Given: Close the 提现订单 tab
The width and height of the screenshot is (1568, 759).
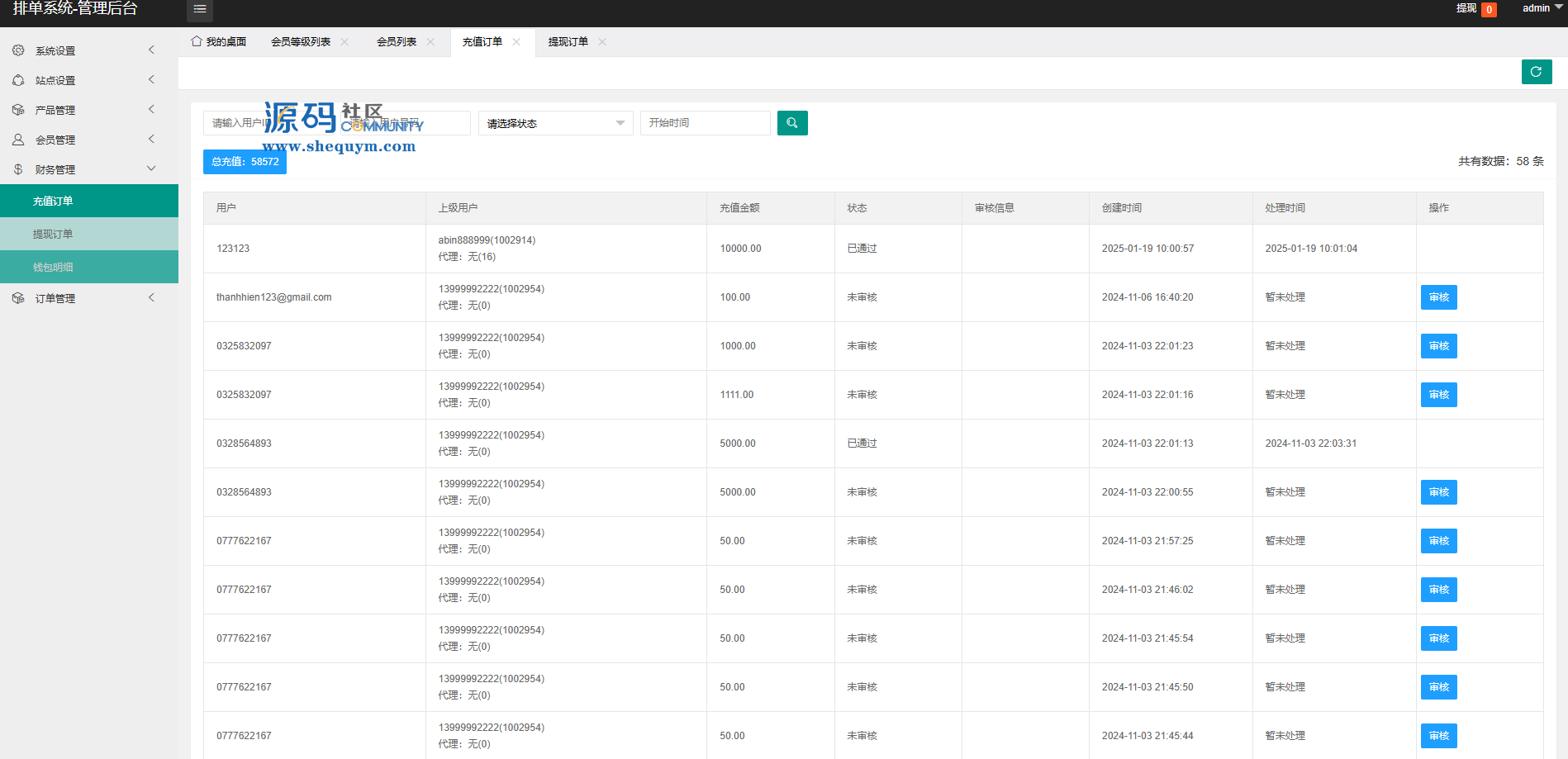Looking at the screenshot, I should (x=602, y=42).
